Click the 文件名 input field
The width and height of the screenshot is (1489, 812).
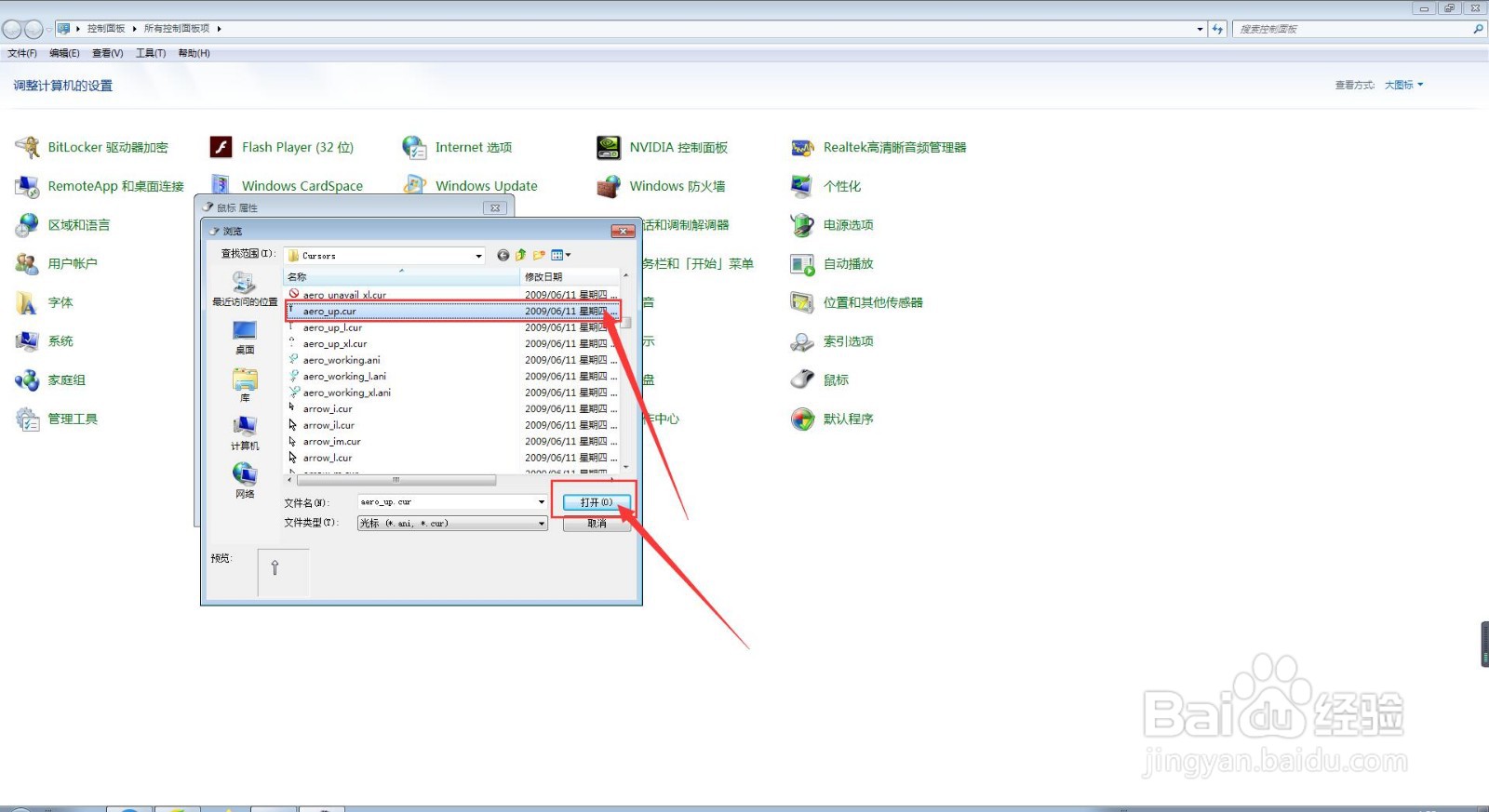coord(447,502)
